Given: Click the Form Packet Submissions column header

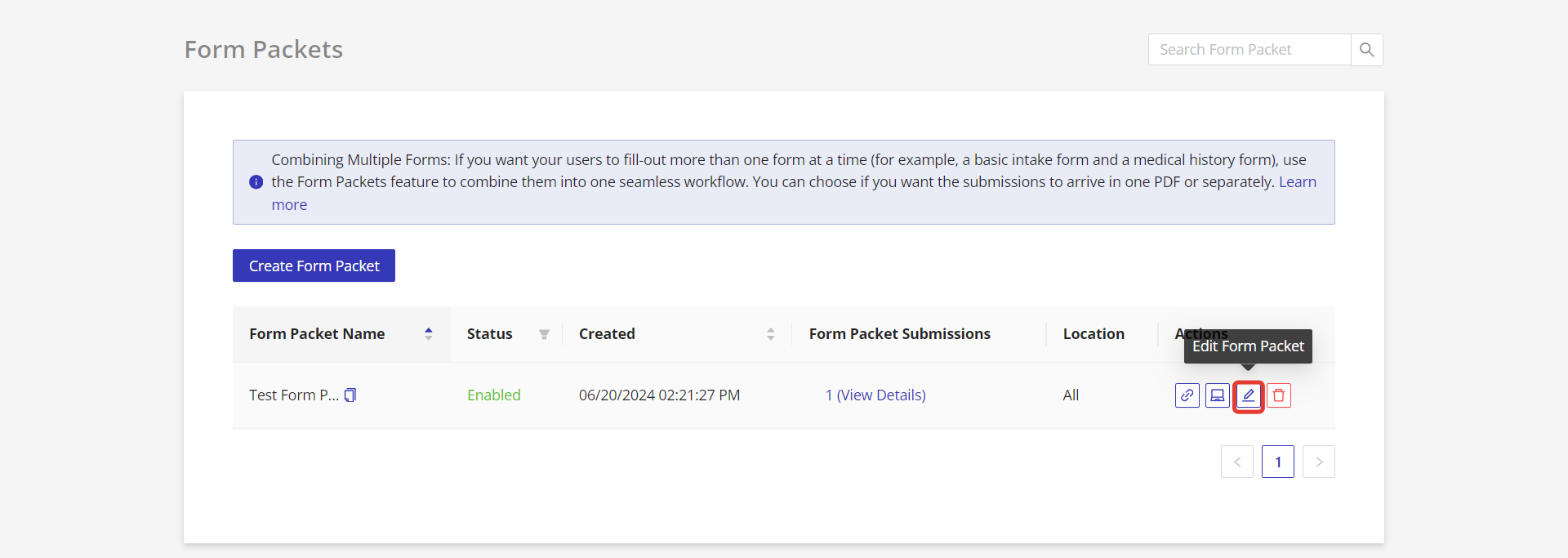Looking at the screenshot, I should pos(899,334).
